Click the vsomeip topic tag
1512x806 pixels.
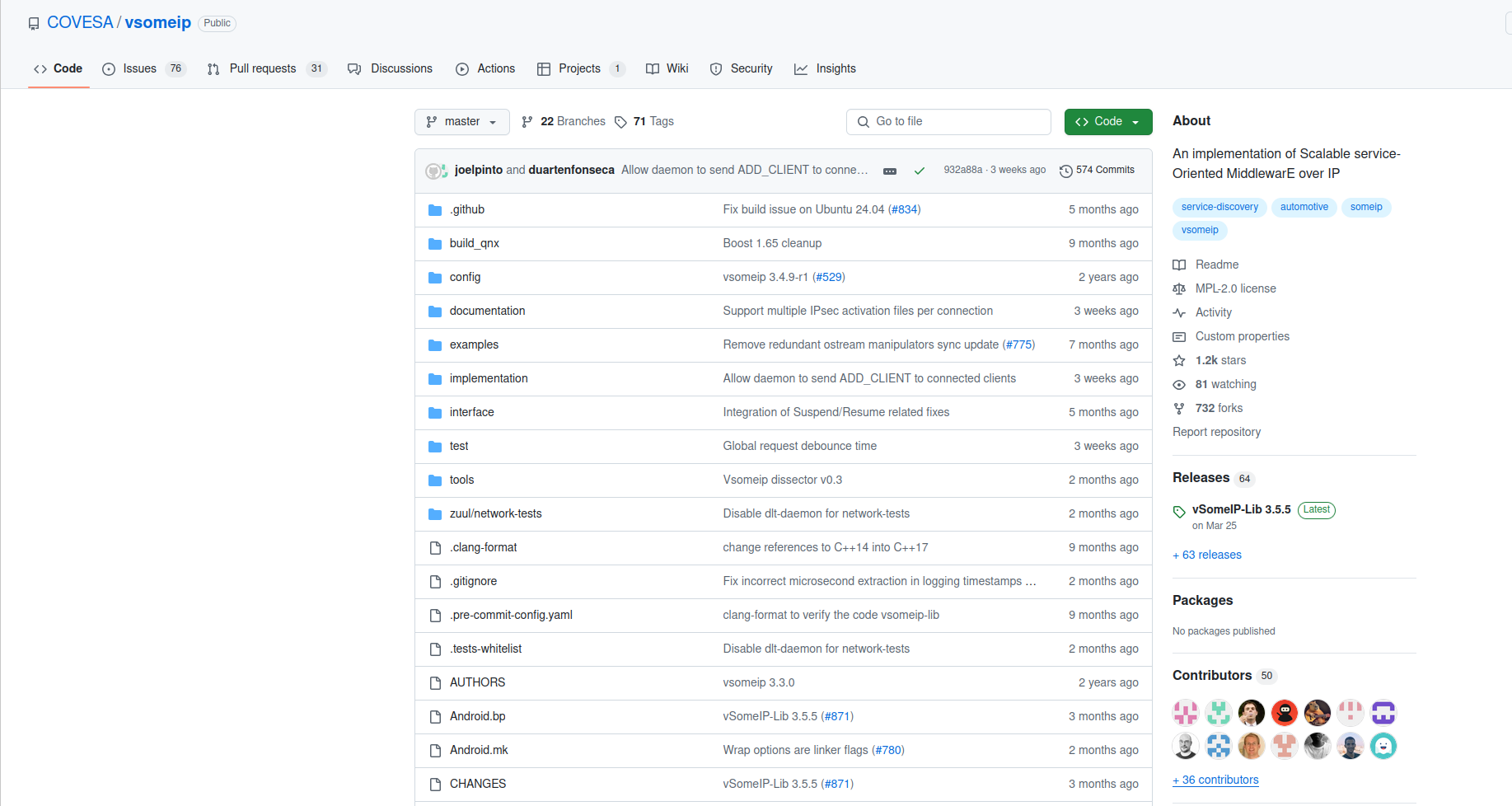[1200, 231]
